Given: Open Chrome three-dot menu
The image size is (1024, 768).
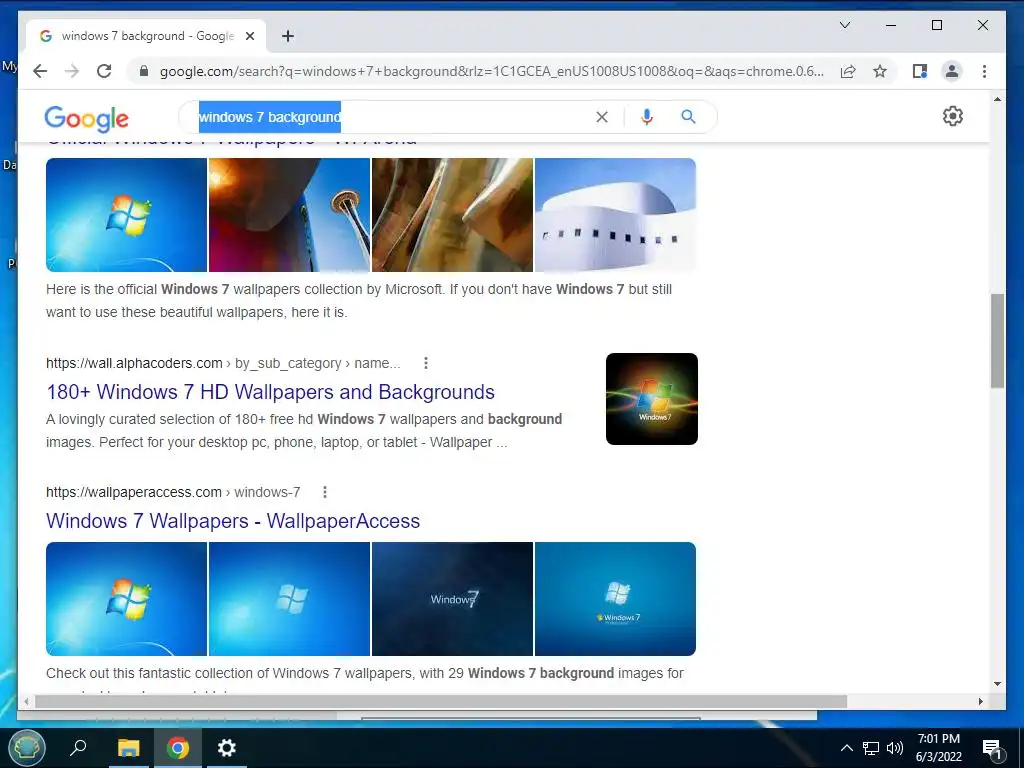Looking at the screenshot, I should coord(984,71).
